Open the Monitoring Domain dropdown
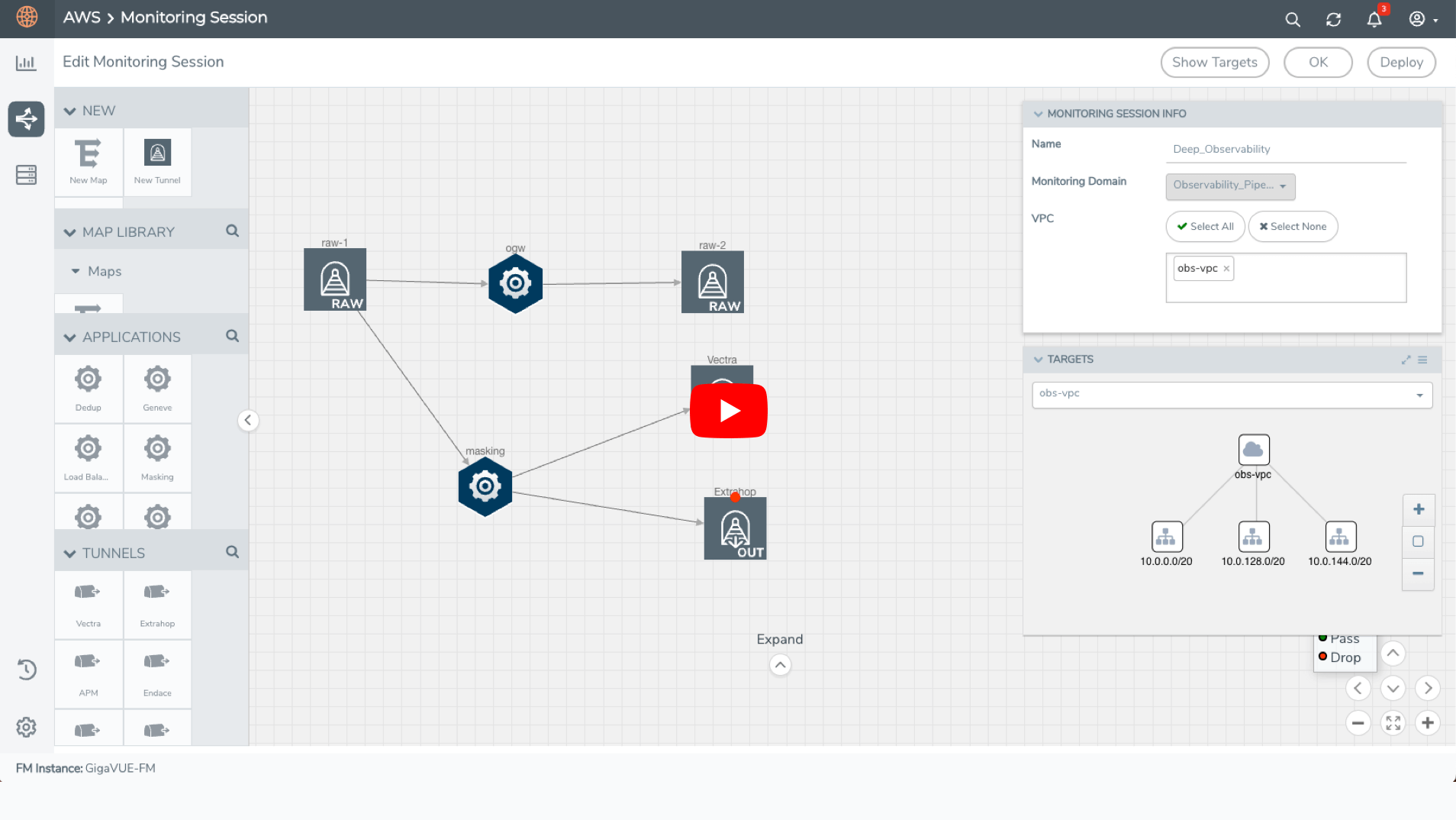The width and height of the screenshot is (1456, 820). 1230,186
